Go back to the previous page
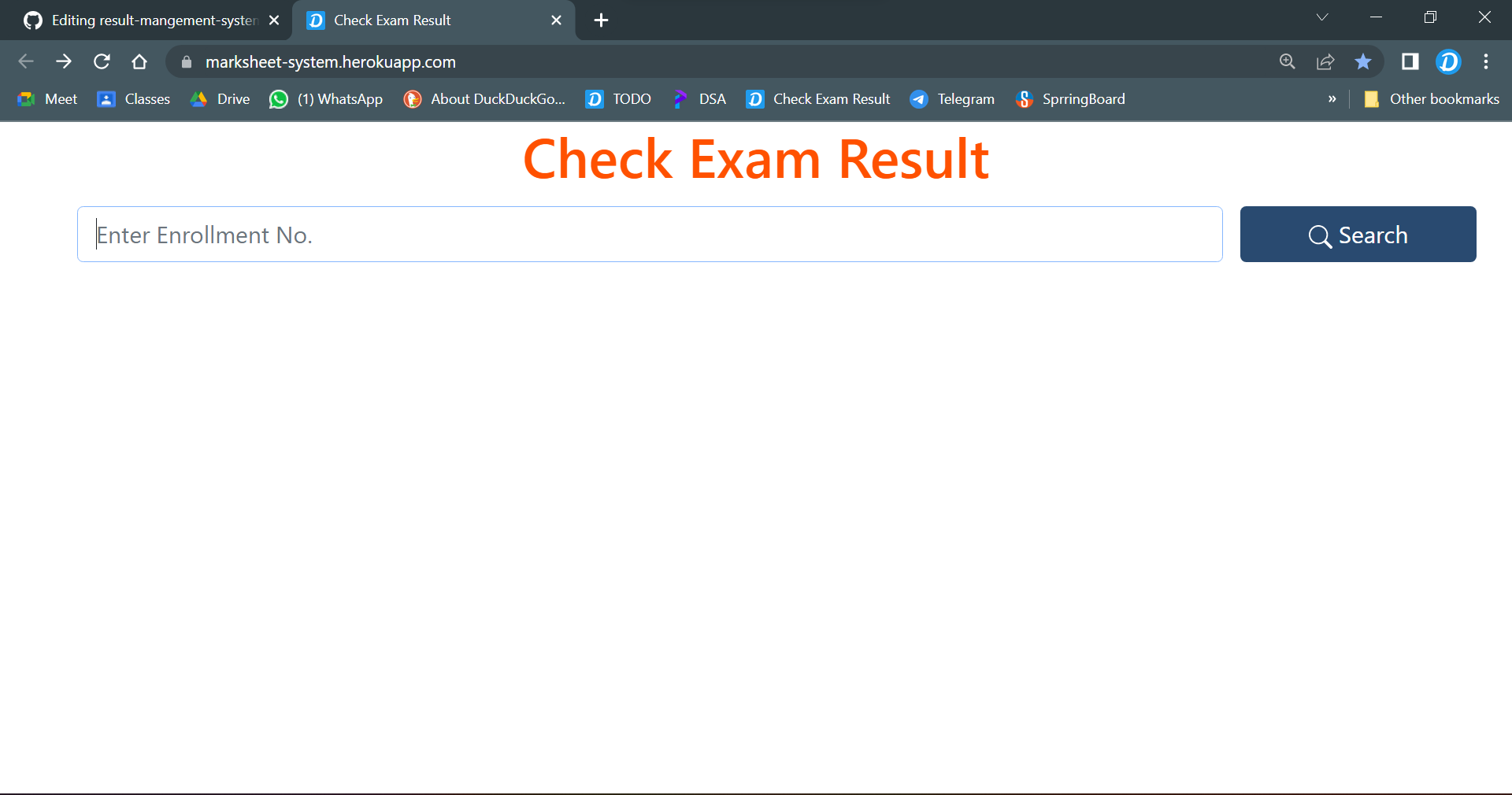The width and height of the screenshot is (1512, 795). 26,61
